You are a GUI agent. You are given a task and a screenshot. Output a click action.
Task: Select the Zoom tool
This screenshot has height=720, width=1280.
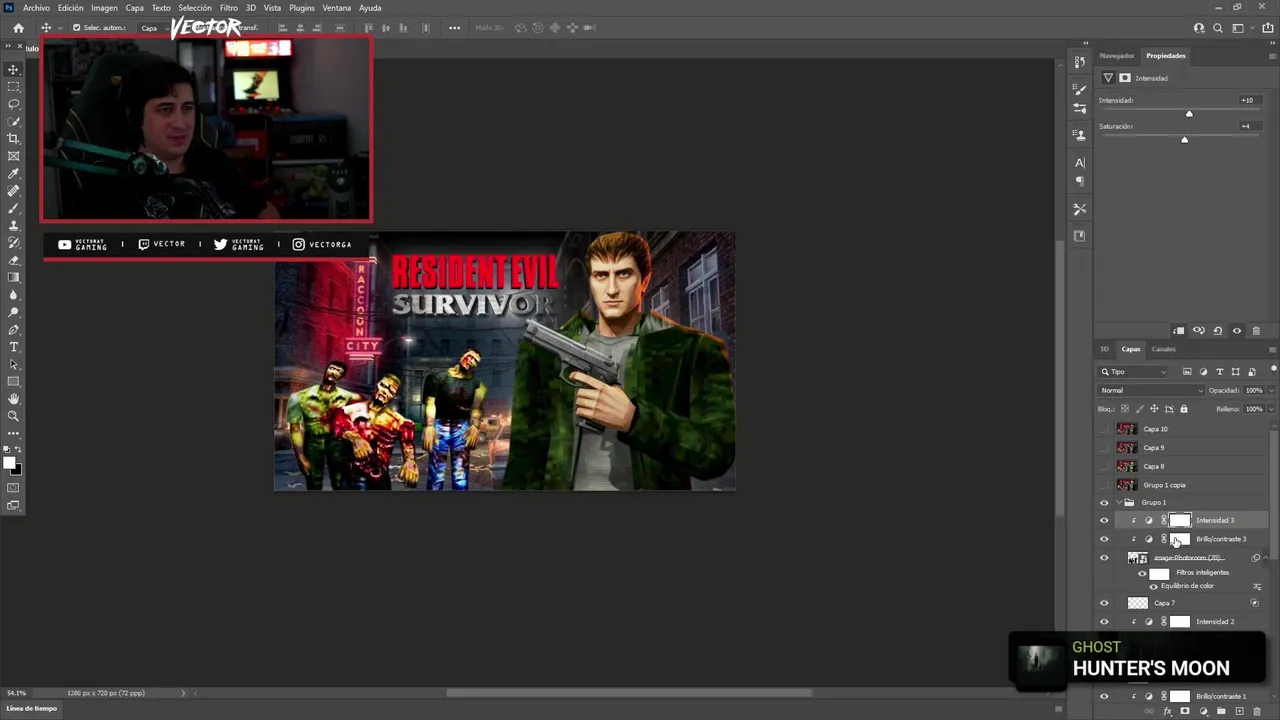point(14,416)
